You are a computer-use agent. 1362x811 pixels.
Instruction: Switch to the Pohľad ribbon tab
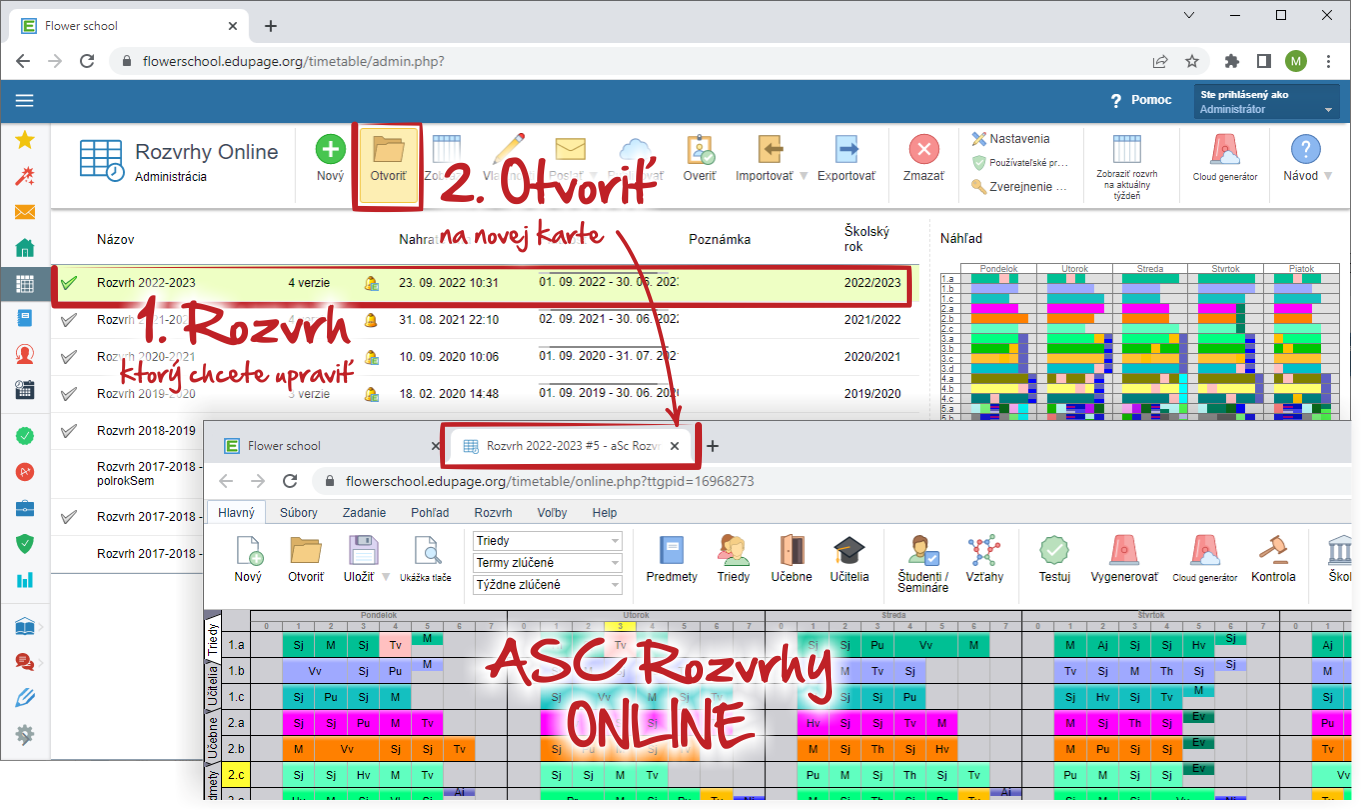coord(430,512)
